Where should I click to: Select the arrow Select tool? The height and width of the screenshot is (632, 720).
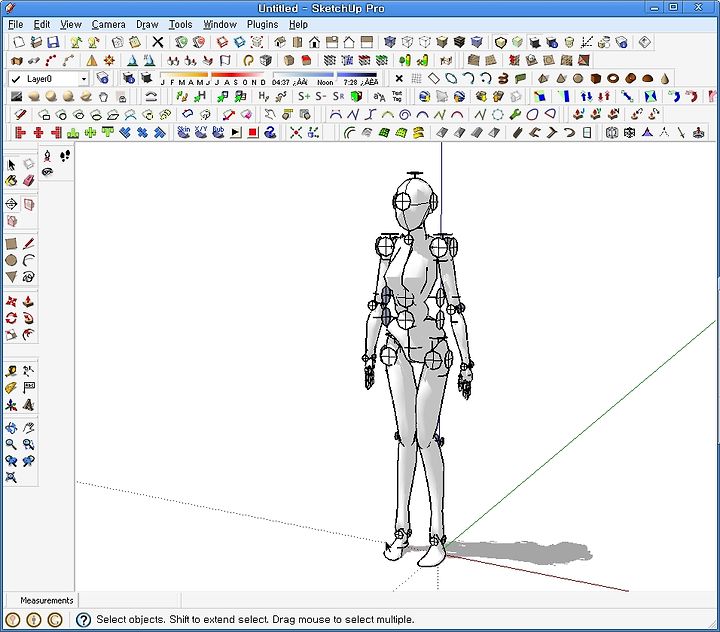(x=11, y=164)
